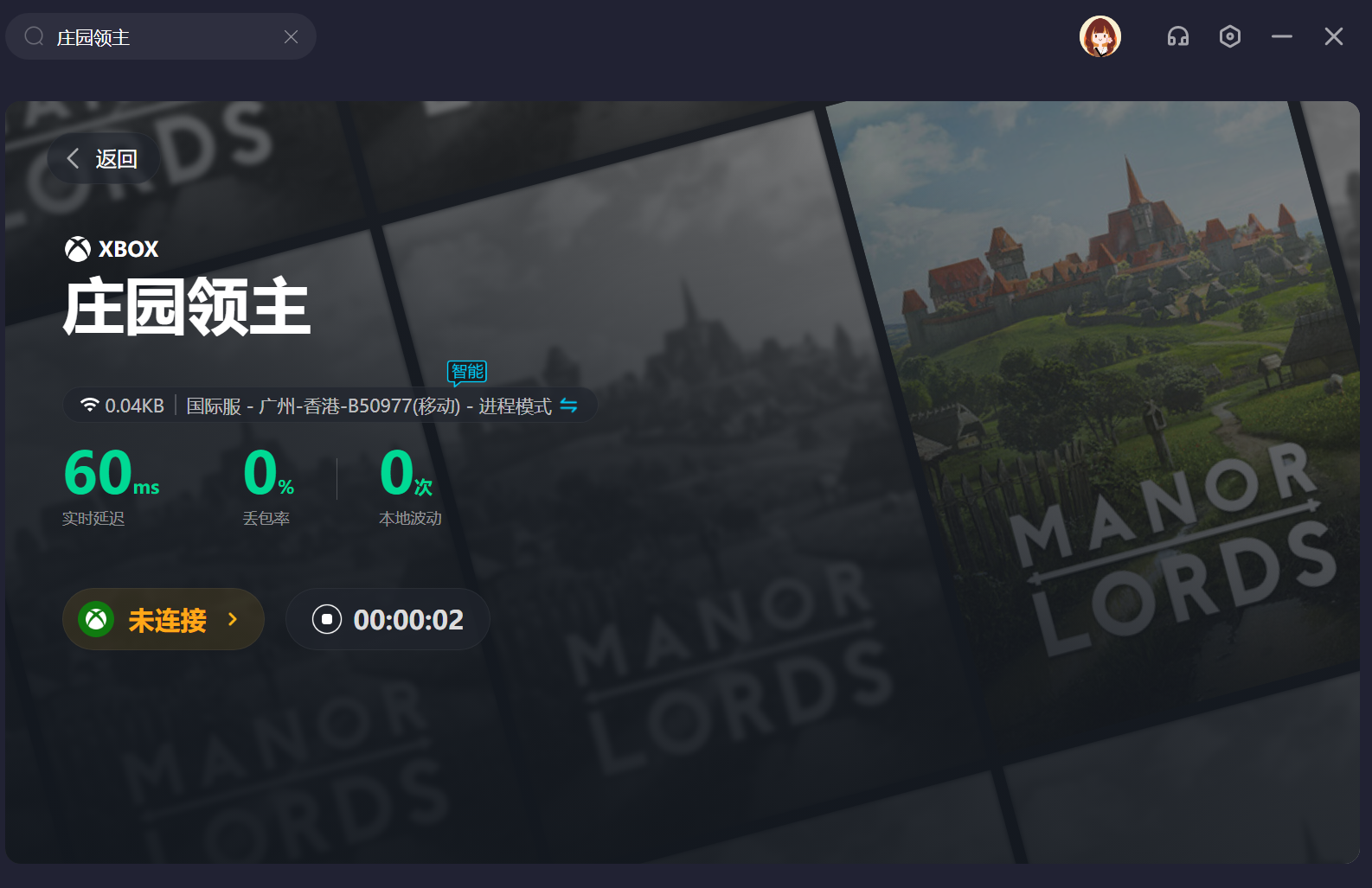The width and height of the screenshot is (1372, 888).
Task: Go back with the 返回 button
Action: click(x=103, y=158)
